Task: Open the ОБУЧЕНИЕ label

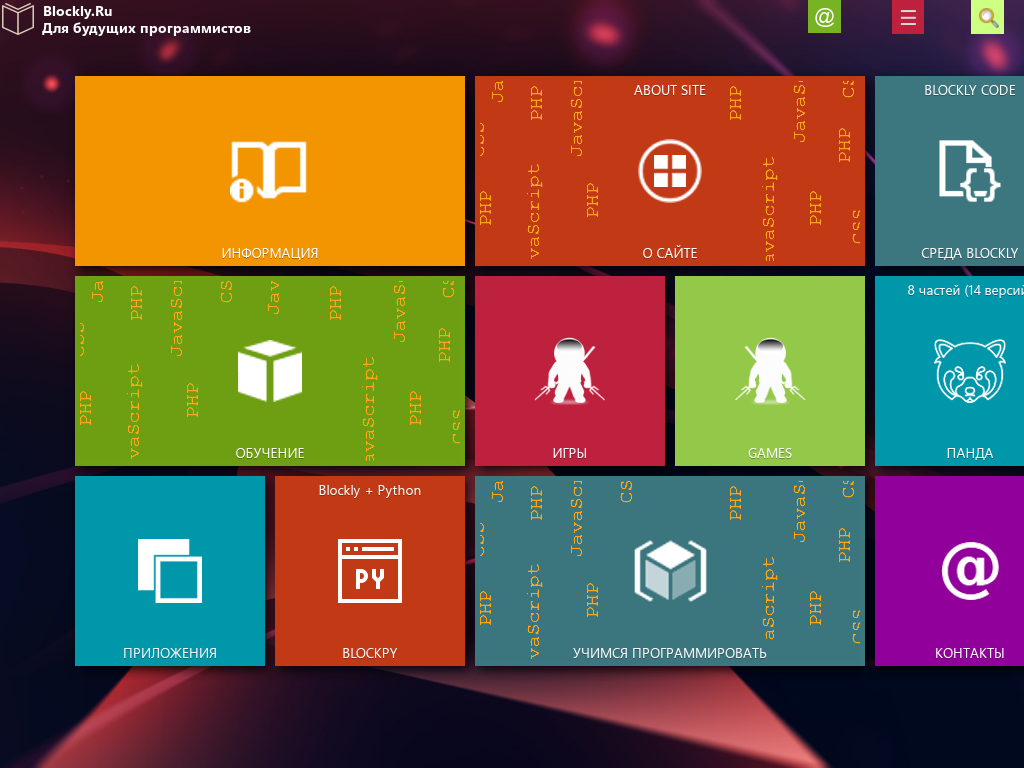Action: point(270,453)
